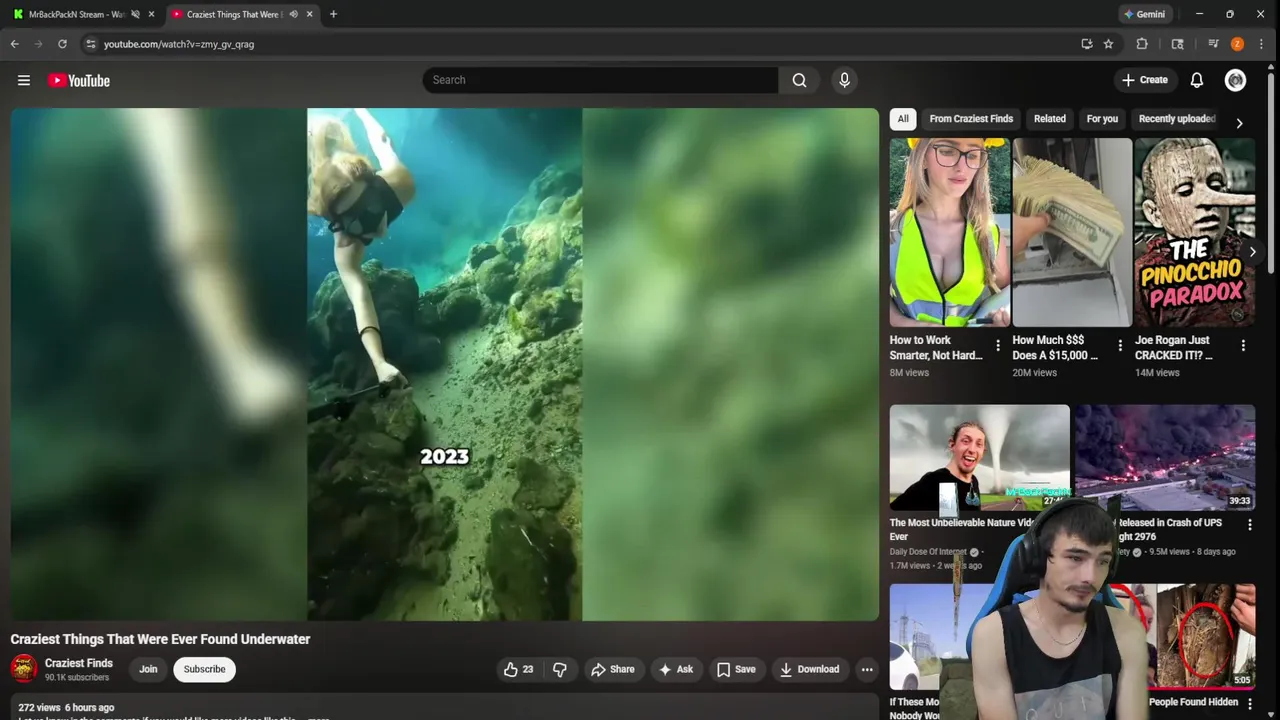
Task: Open options for How Much $$$ short
Action: click(1120, 346)
